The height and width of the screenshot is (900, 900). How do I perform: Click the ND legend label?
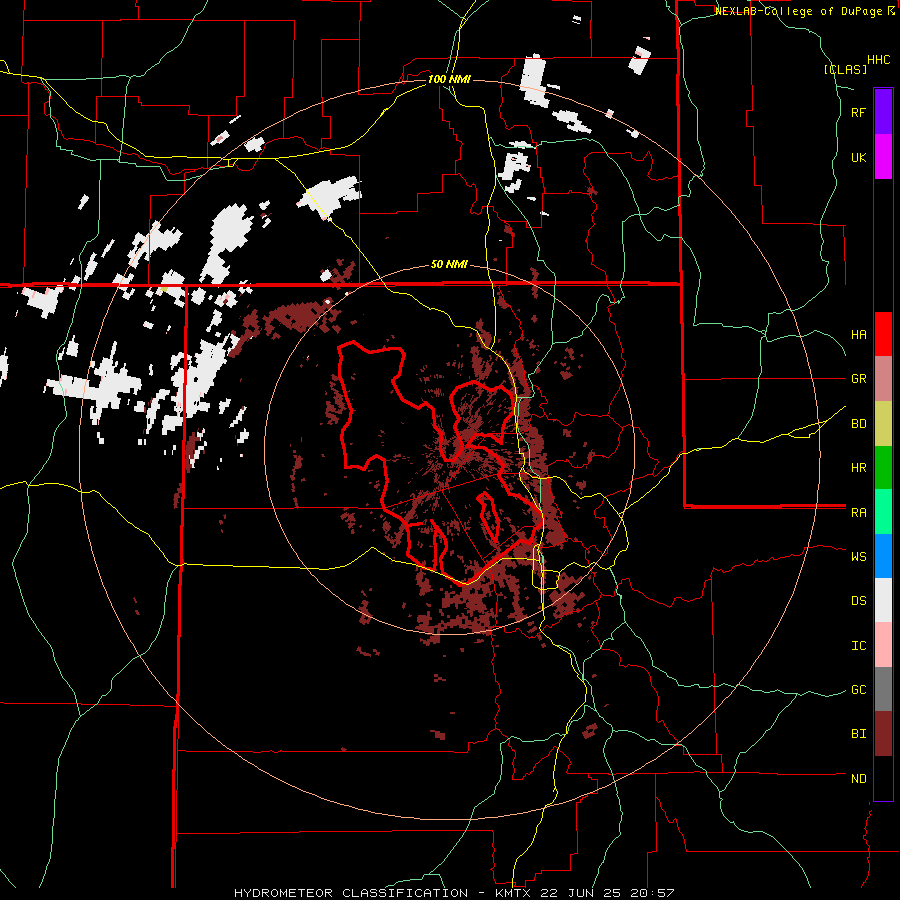pos(859,779)
